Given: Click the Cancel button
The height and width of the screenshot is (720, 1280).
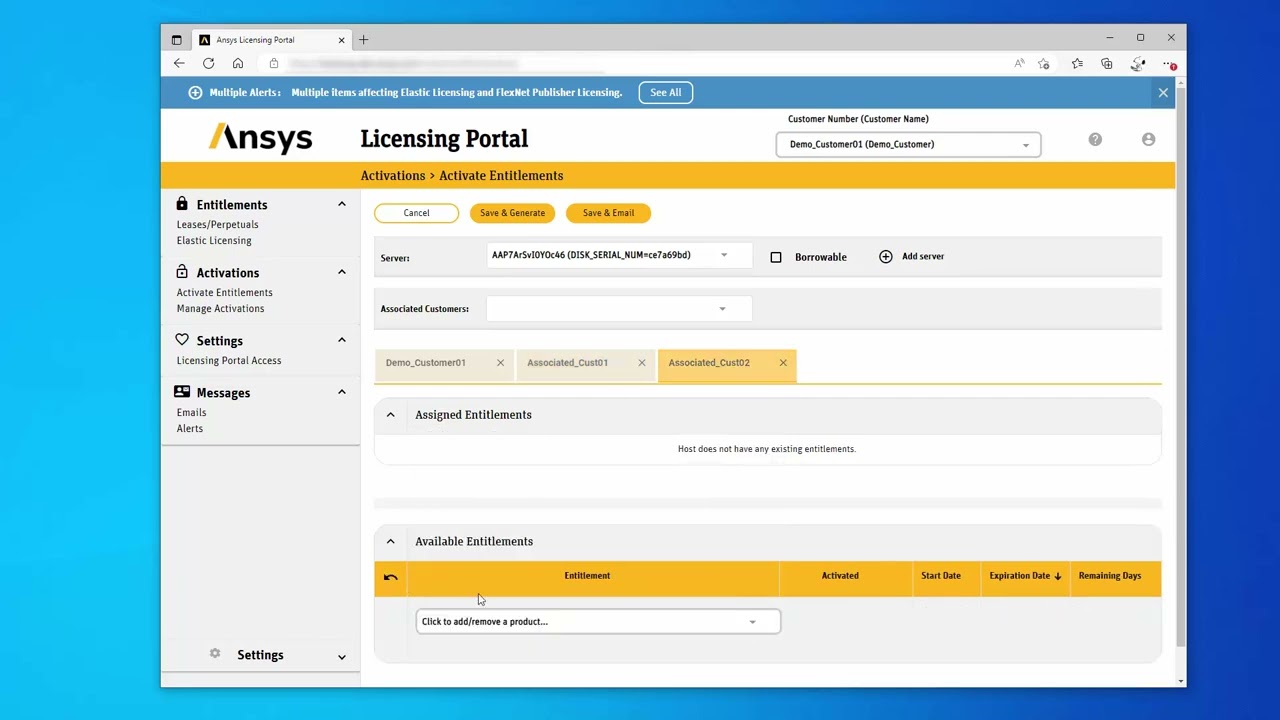Looking at the screenshot, I should pyautogui.click(x=416, y=213).
